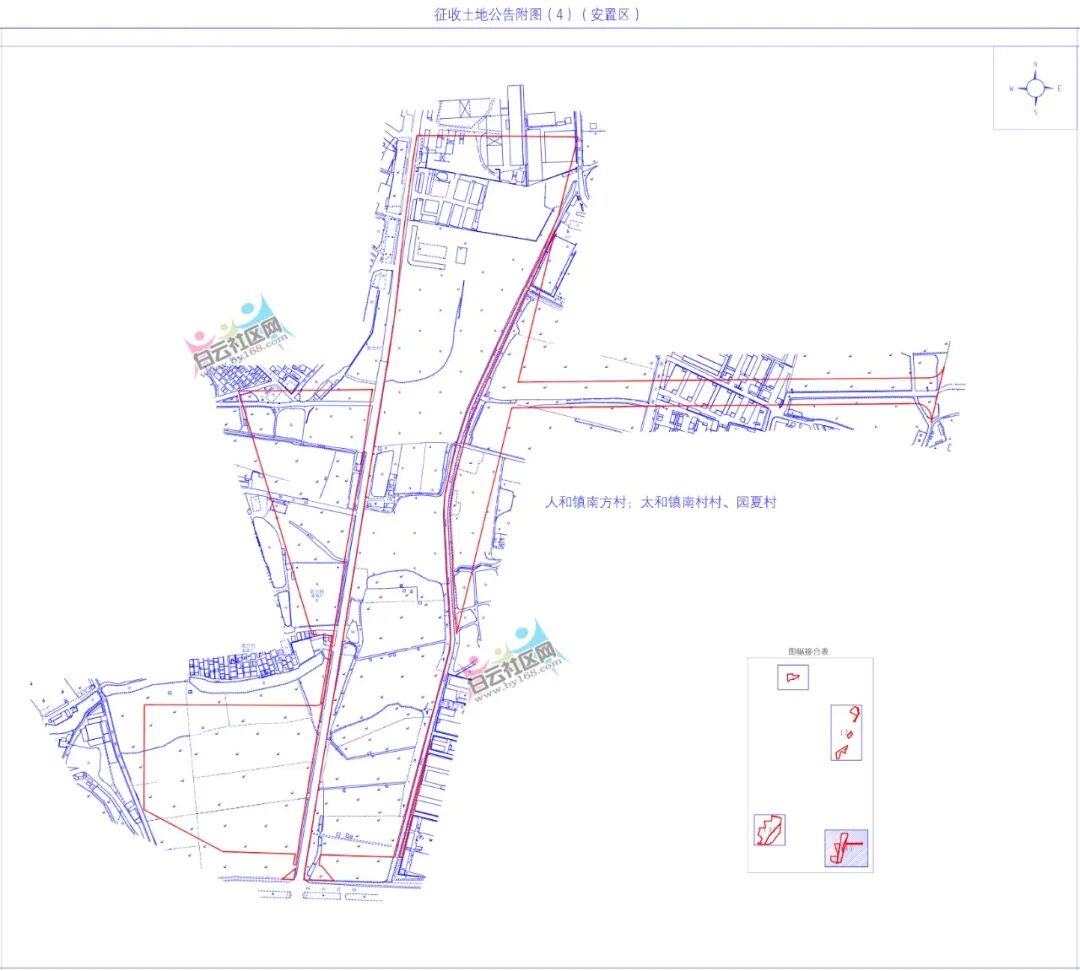Open the bottom-left sheet thumbnail in 图幅接合表
1080x971 pixels.
pyautogui.click(x=770, y=830)
